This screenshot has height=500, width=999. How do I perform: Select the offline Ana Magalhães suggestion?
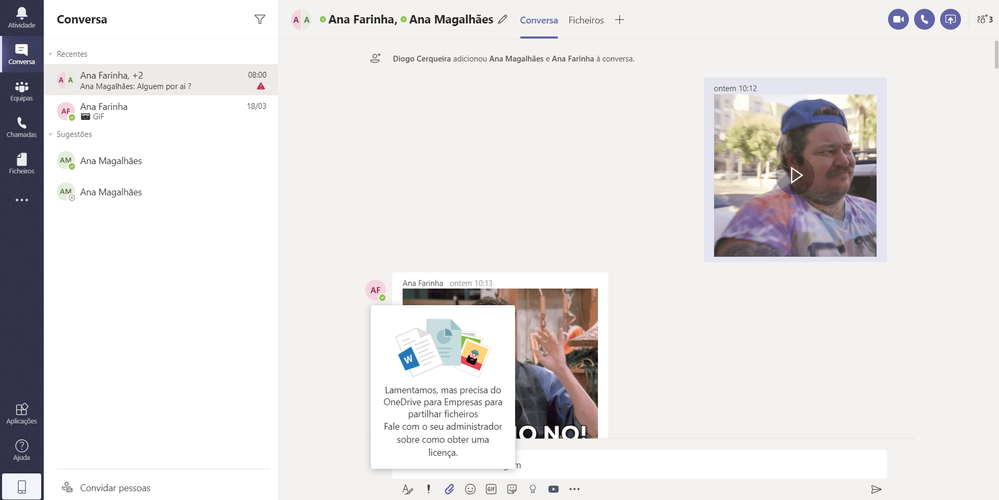(161, 192)
